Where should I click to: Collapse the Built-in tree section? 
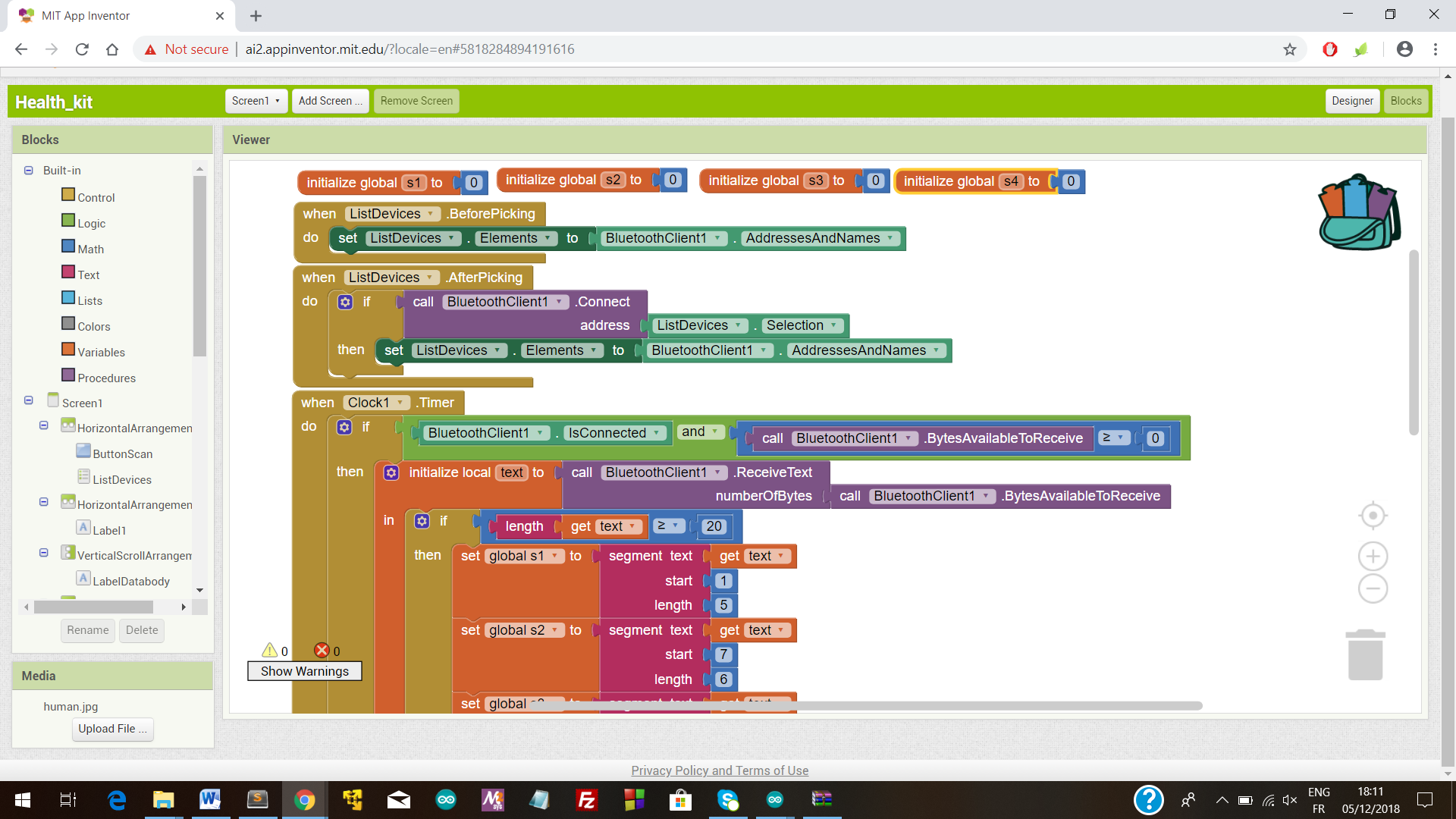(28, 171)
